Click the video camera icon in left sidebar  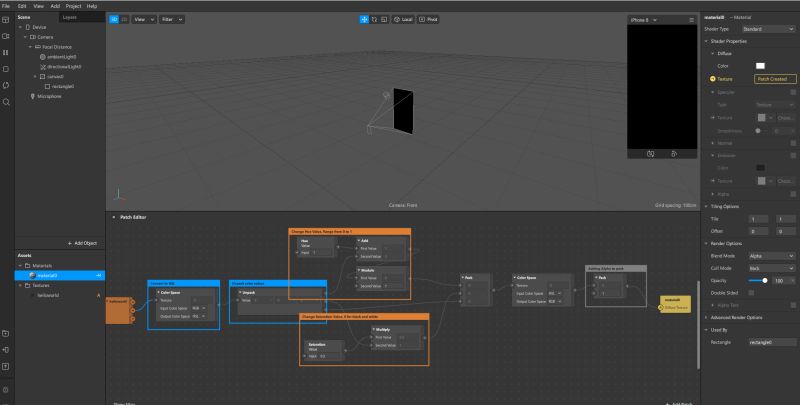tap(6, 36)
